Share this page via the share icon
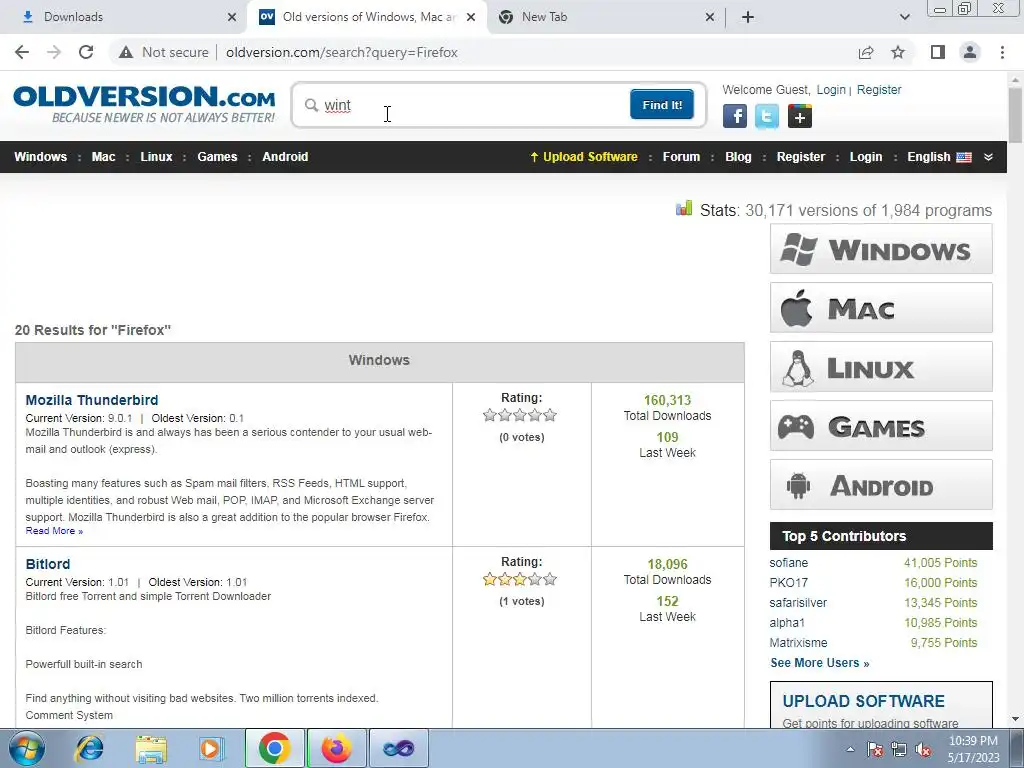The image size is (1024, 768). 866,52
